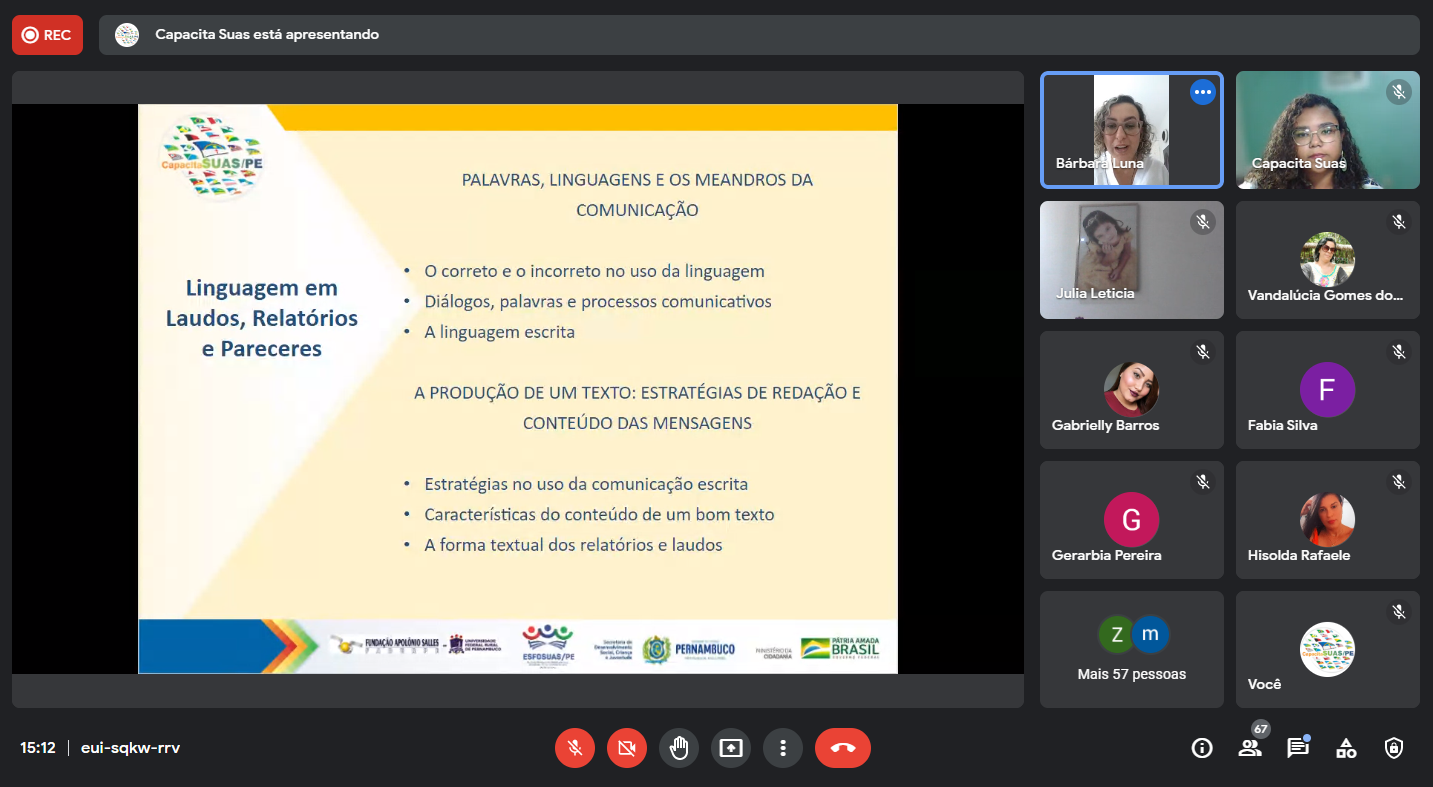Hang up with the red leave call button
Screen dimensions: 1433x787
point(842,748)
